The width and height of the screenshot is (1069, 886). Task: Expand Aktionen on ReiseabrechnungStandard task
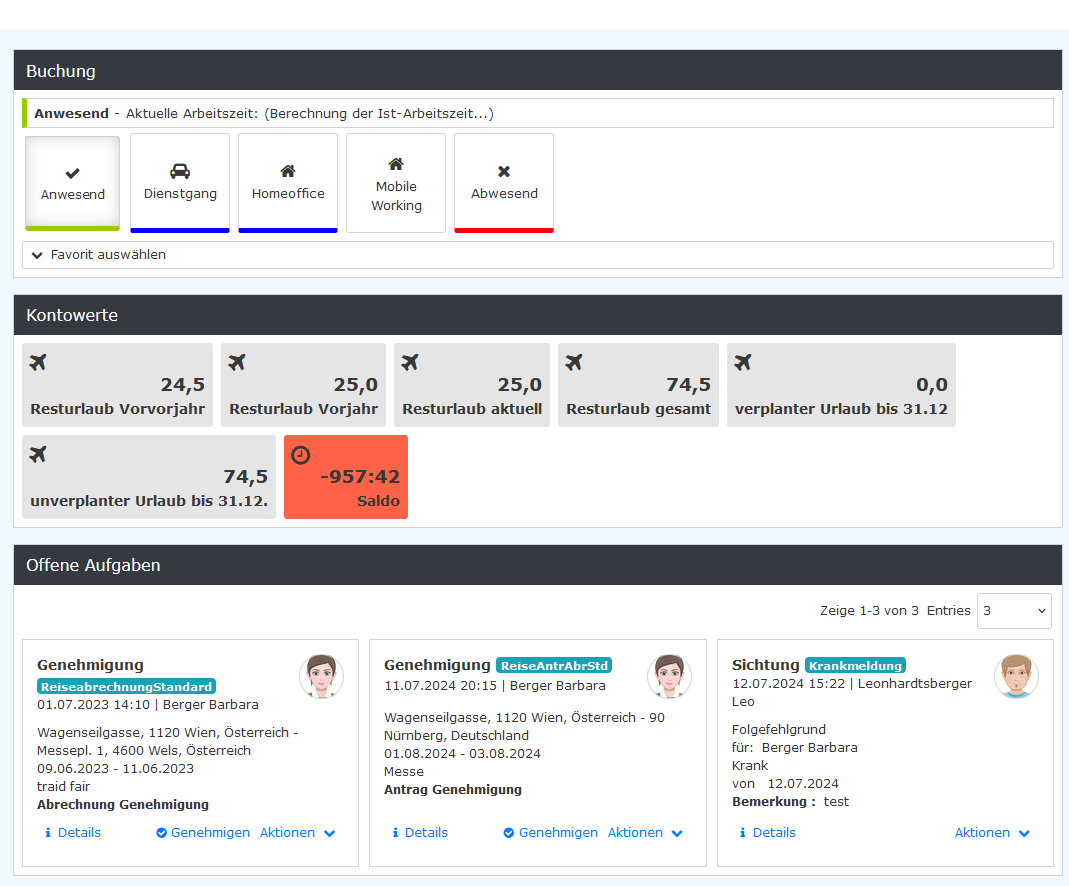pos(297,833)
